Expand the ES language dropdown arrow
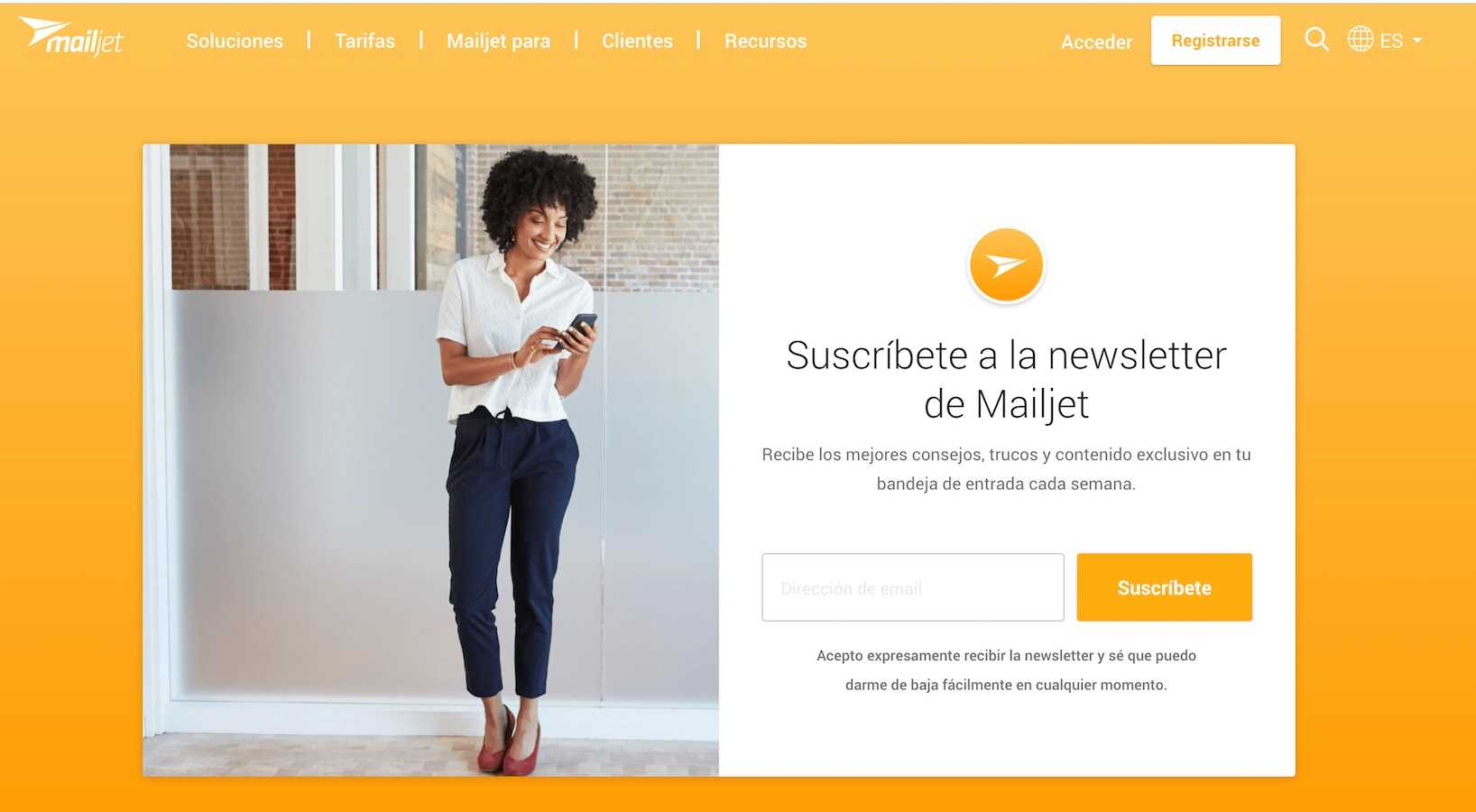Screen dimensions: 1476x812 [1417, 41]
